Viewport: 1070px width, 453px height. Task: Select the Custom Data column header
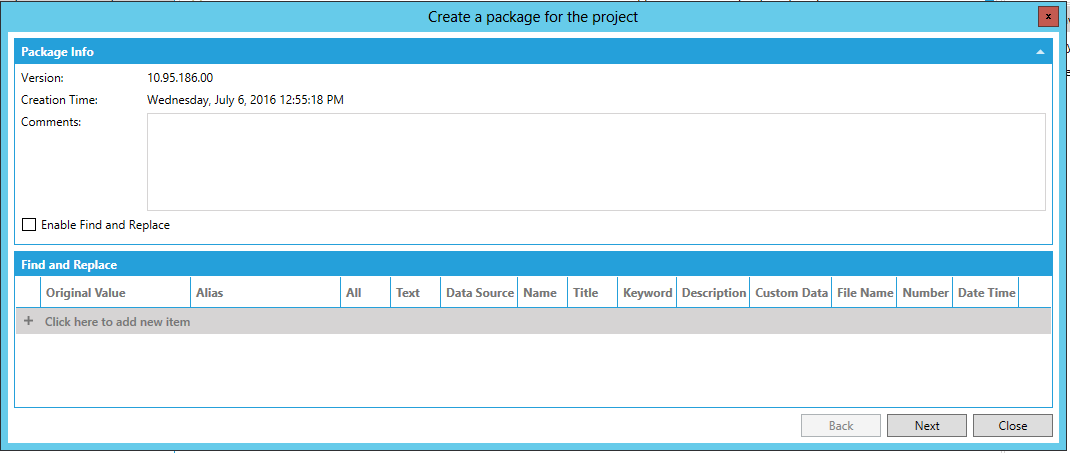click(791, 293)
